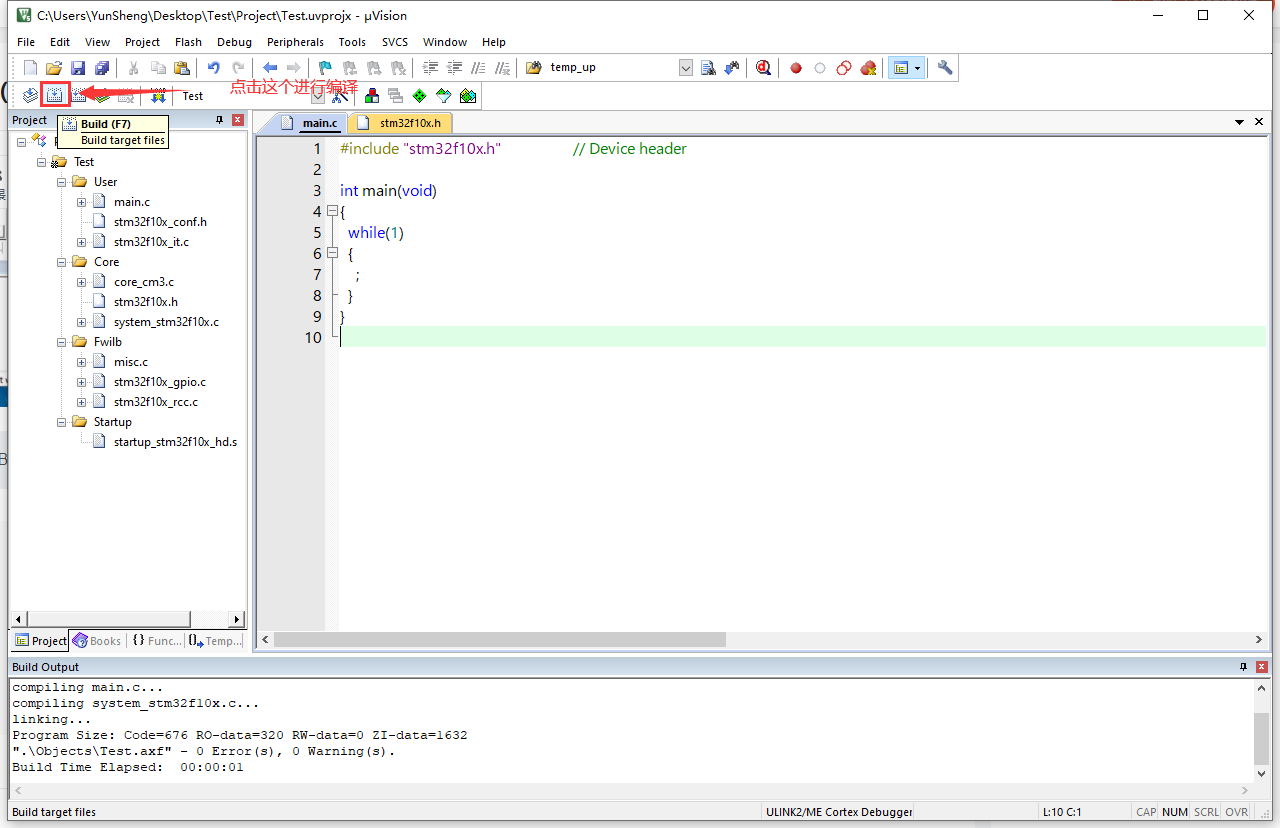
Task: Open a file using the folder icon
Action: (54, 68)
